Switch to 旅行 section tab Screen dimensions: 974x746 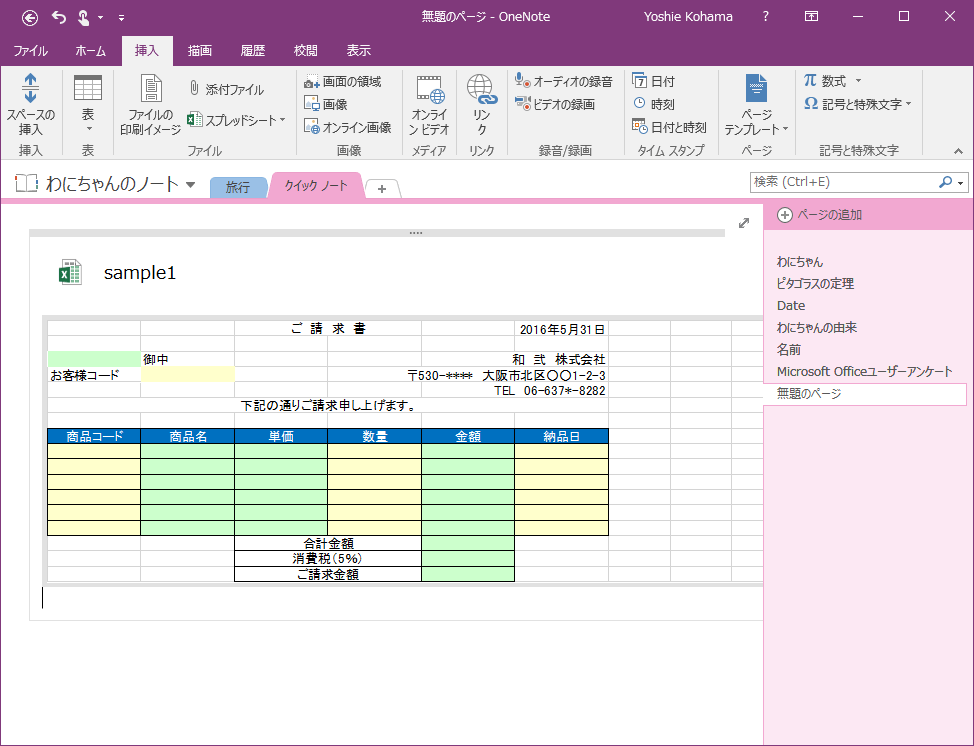pyautogui.click(x=238, y=187)
